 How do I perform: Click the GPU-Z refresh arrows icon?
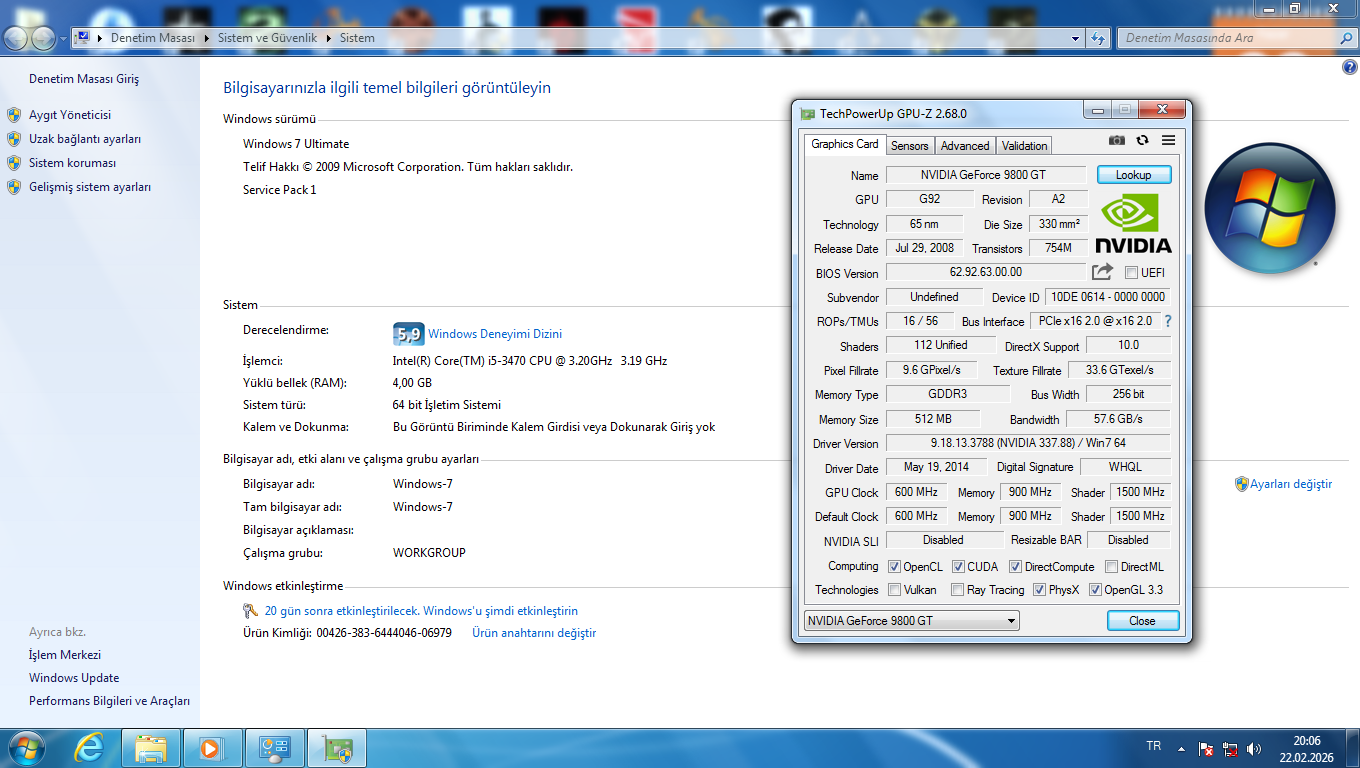(1142, 141)
